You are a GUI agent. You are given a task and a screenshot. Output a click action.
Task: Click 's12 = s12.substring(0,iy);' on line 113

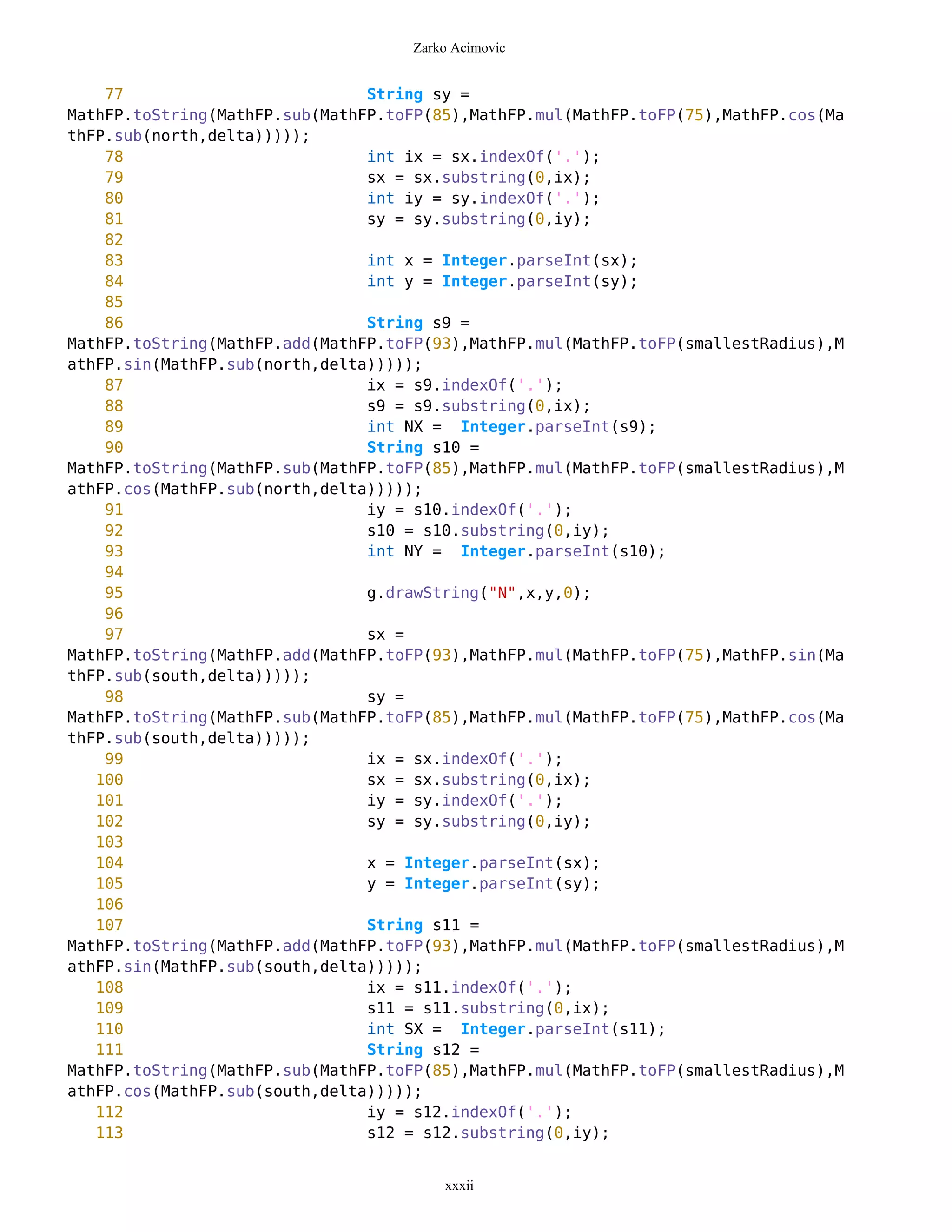[489, 1133]
